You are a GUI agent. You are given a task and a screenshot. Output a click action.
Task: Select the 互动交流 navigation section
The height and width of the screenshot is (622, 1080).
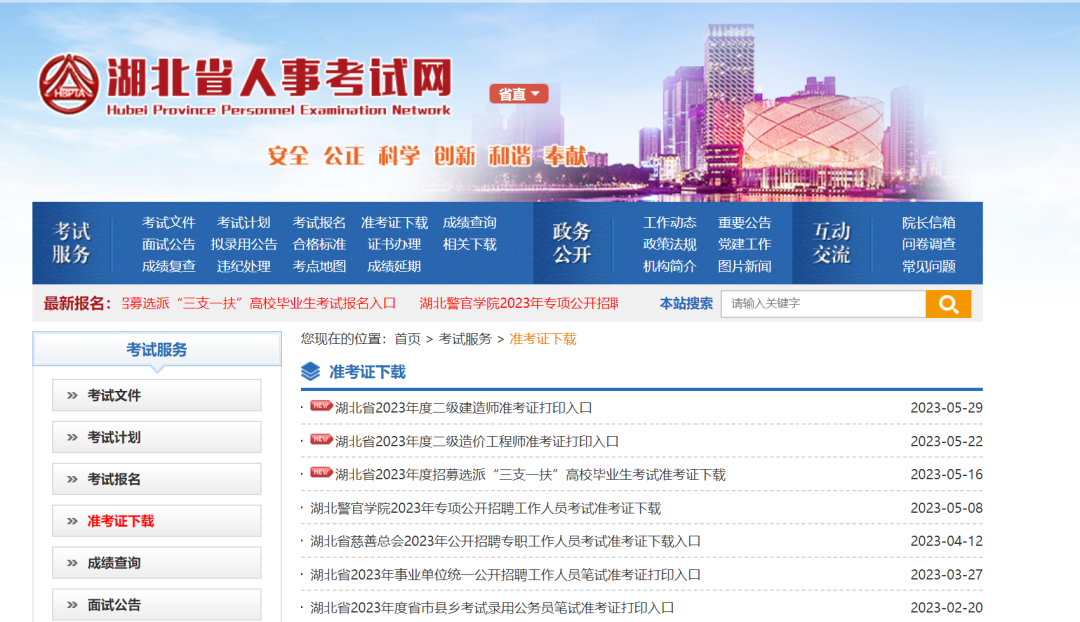(834, 244)
